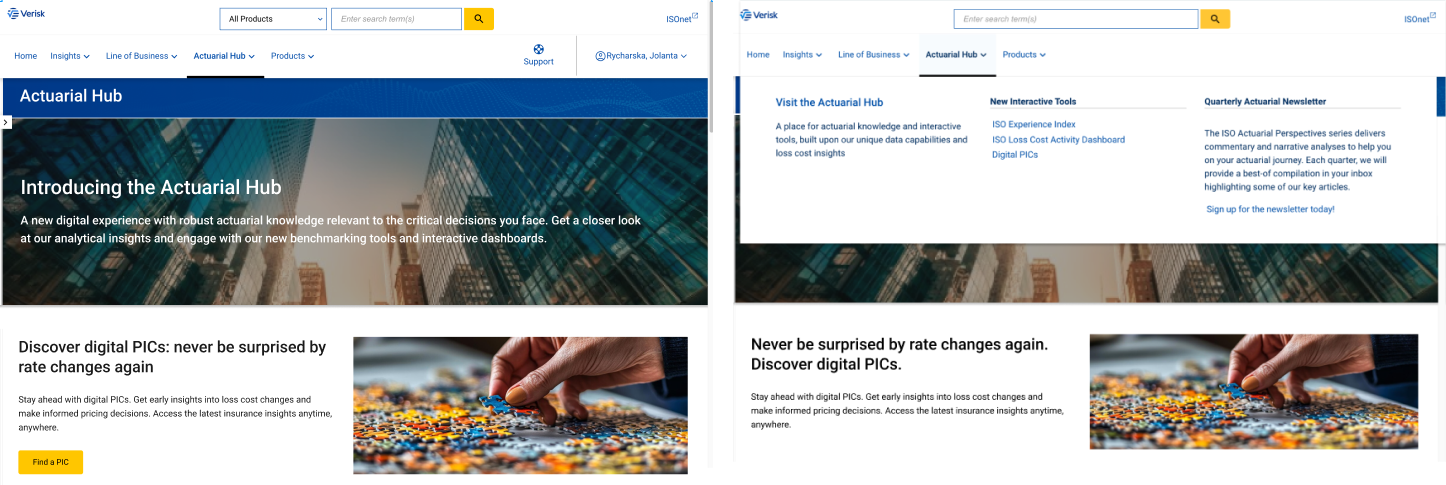
Task: Click the search term field in right page
Action: point(1076,19)
